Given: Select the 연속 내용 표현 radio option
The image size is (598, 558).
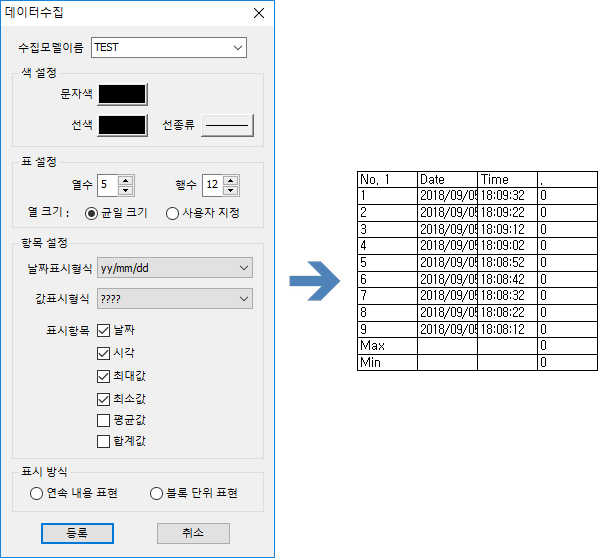Looking at the screenshot, I should (x=36, y=493).
